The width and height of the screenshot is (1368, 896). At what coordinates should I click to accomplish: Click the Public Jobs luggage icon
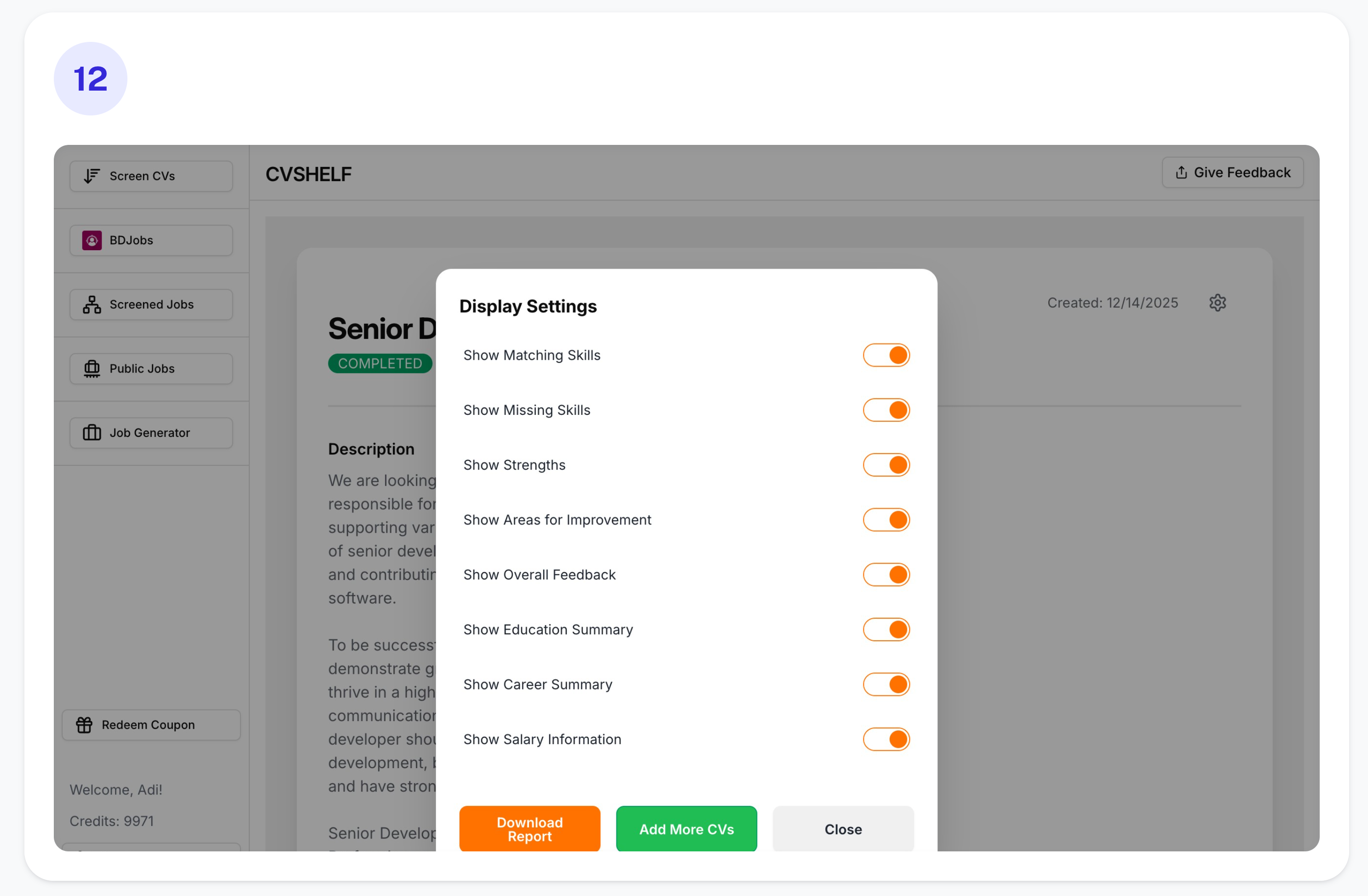pyautogui.click(x=92, y=368)
